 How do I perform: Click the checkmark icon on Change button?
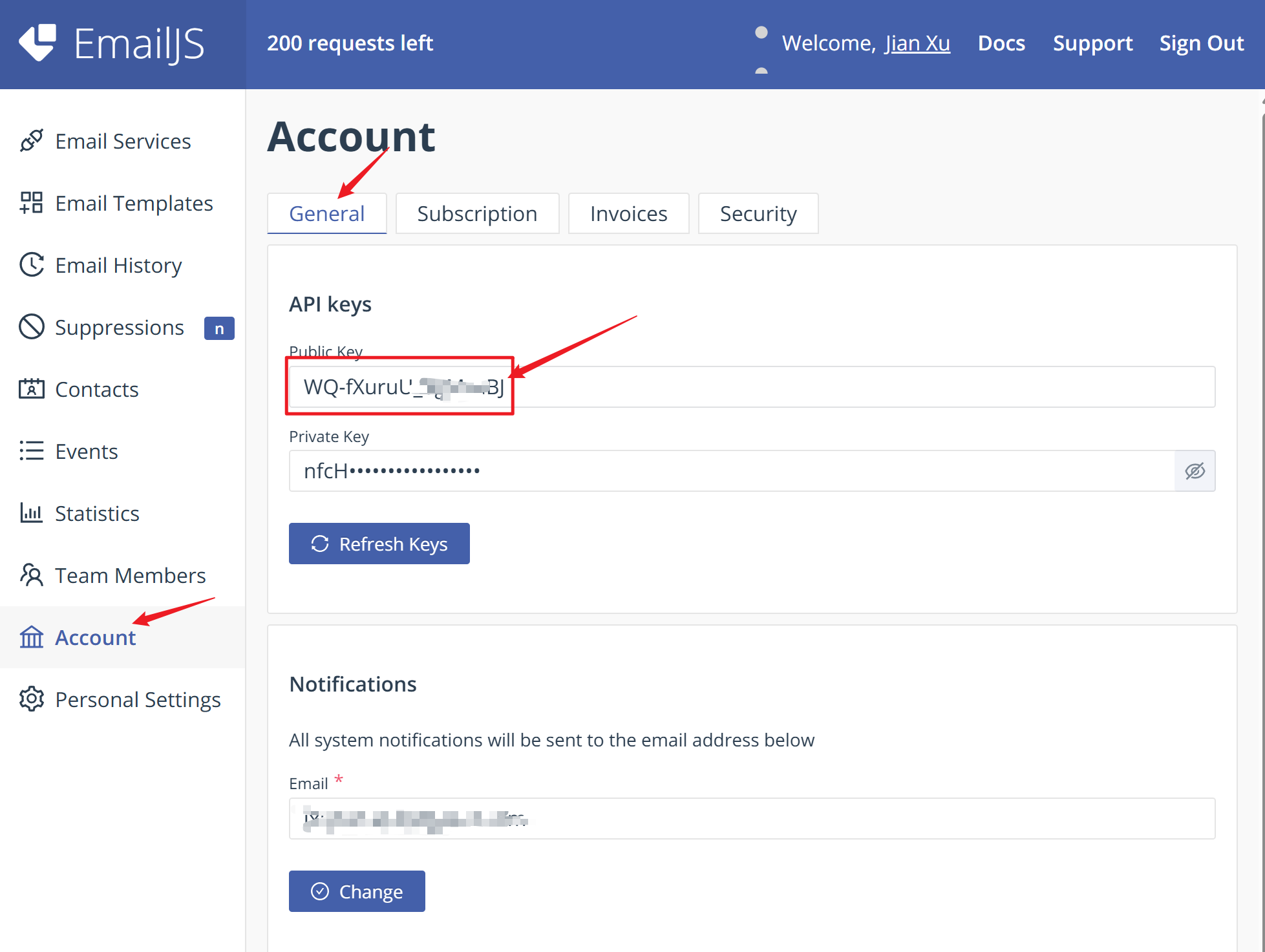(x=320, y=891)
